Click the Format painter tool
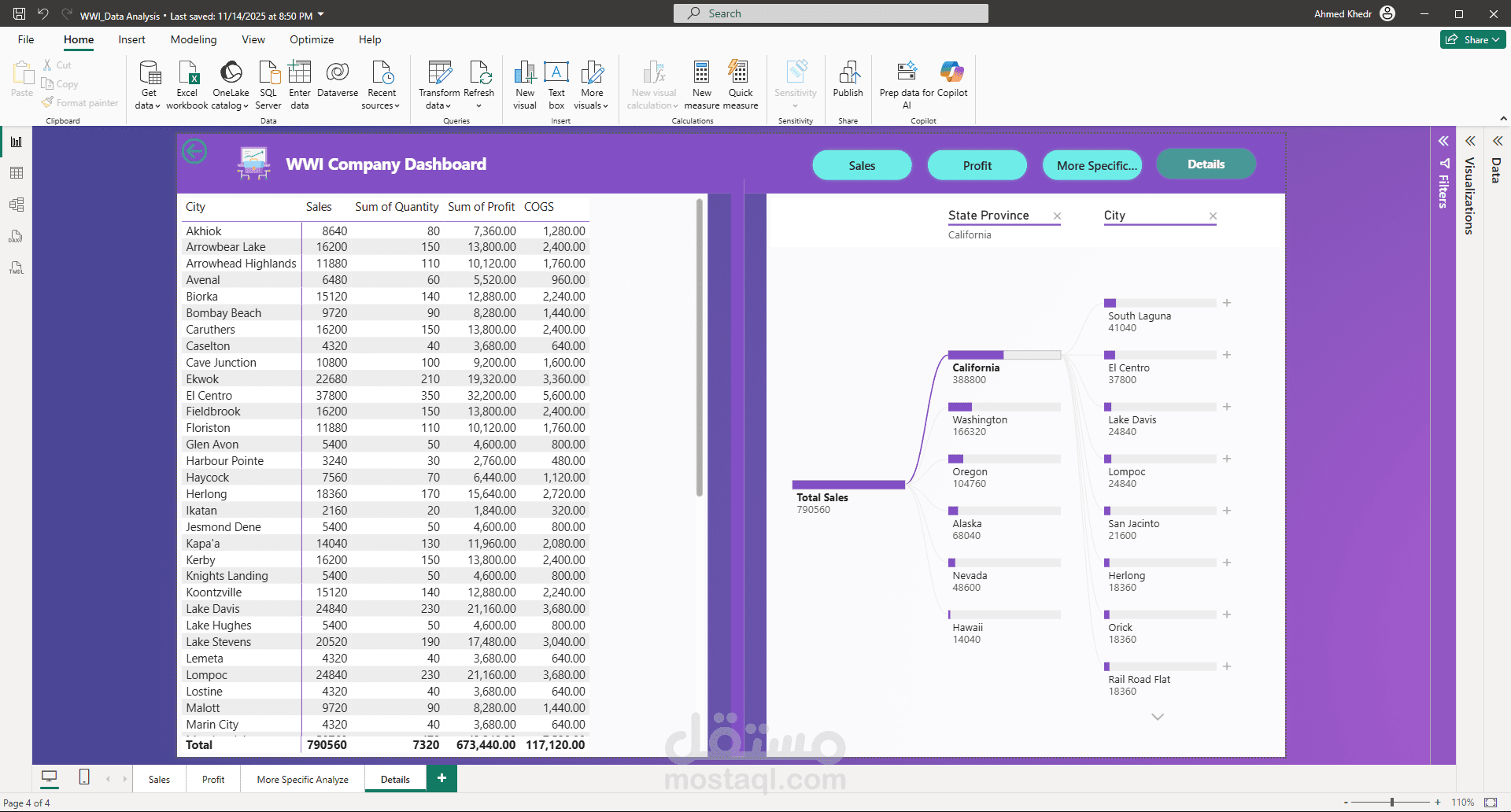Viewport: 1511px width, 812px height. click(x=80, y=103)
